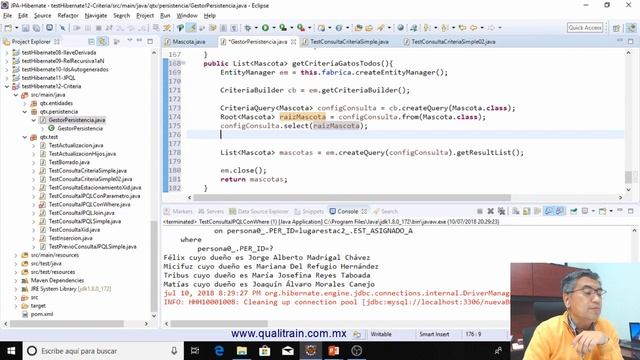Image resolution: width=640 pixels, height=360 pixels.
Task: Open Microsoft Edge from taskbar
Action: point(219,351)
